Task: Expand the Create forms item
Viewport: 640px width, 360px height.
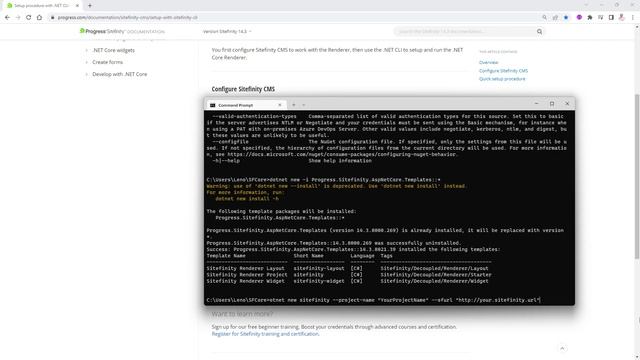Action: click(87, 62)
